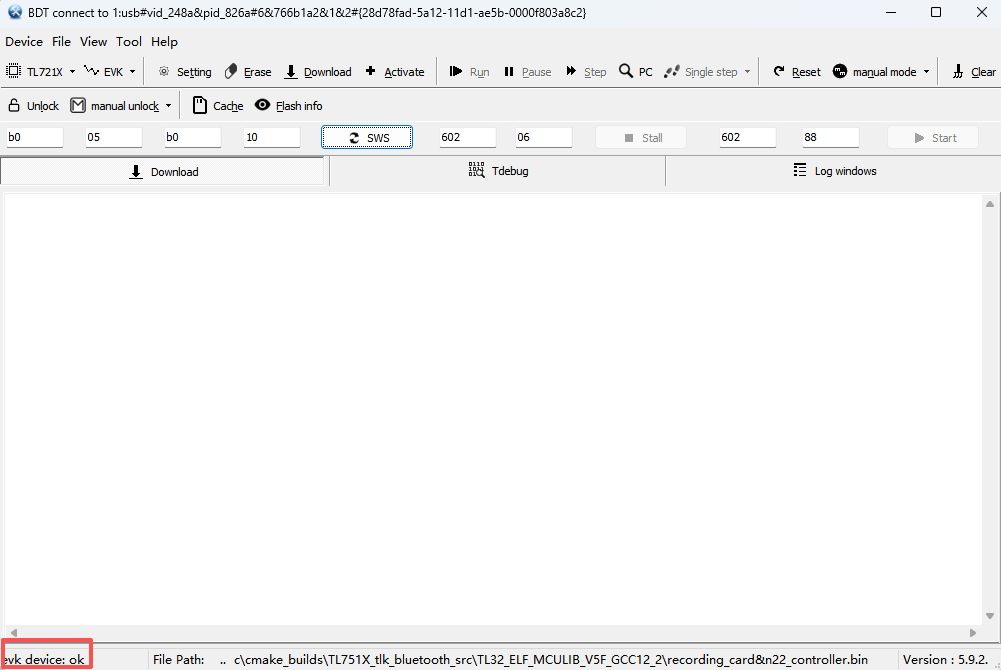Open the manual mode dropdown arrow
This screenshot has width=1001, height=670.
point(926,71)
